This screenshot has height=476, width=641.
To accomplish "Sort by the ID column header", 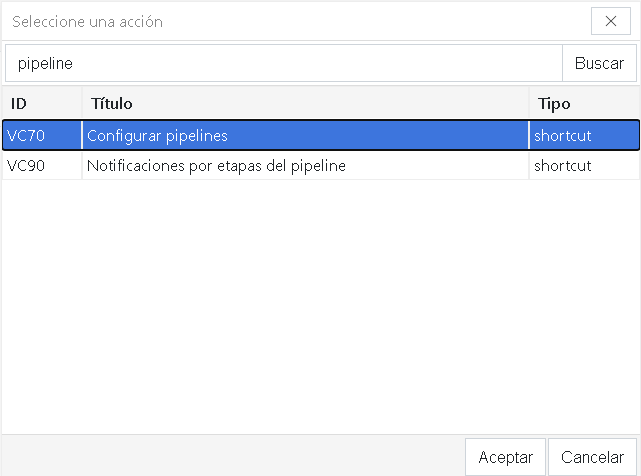I will coord(40,103).
